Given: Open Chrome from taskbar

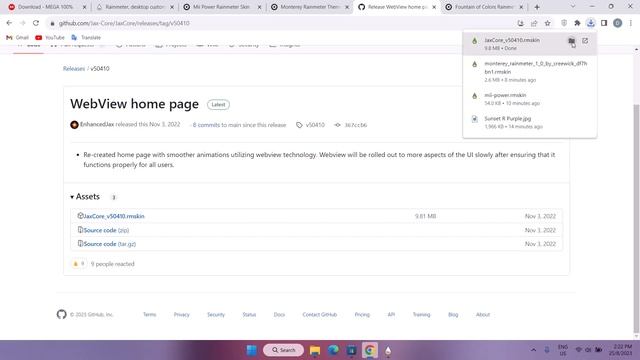Looking at the screenshot, I should (370, 350).
